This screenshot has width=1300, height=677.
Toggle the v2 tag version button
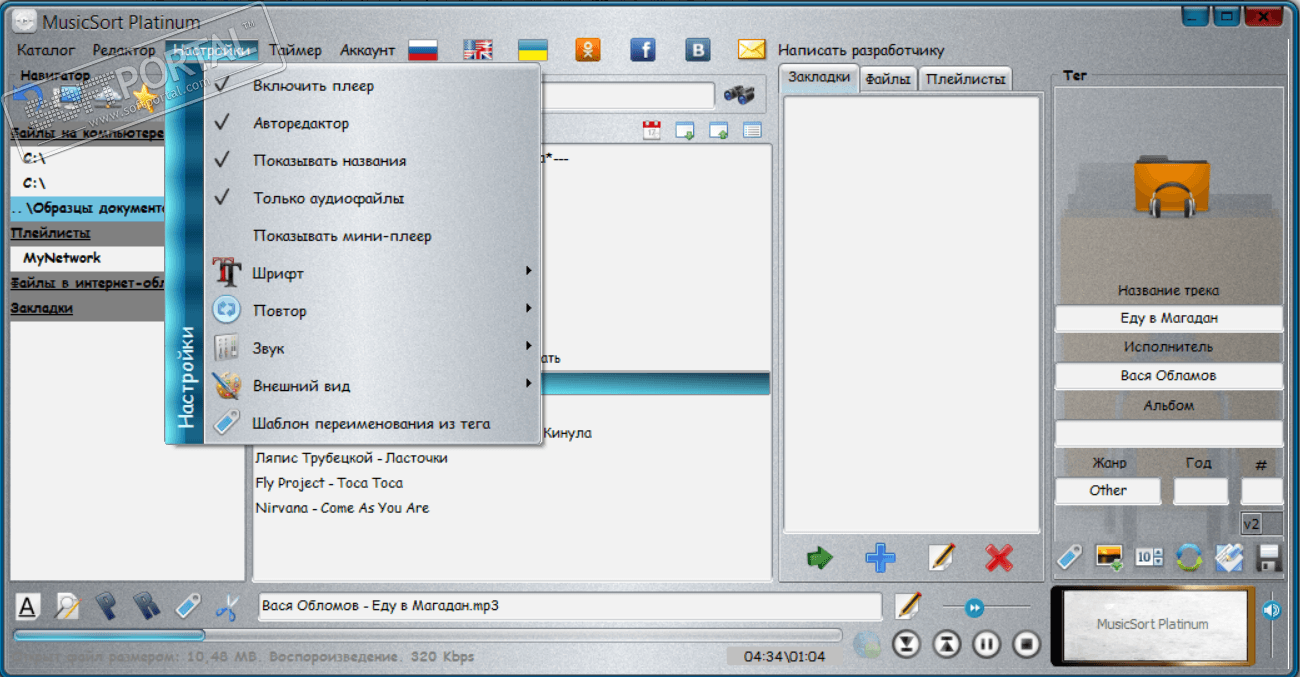[1251, 523]
